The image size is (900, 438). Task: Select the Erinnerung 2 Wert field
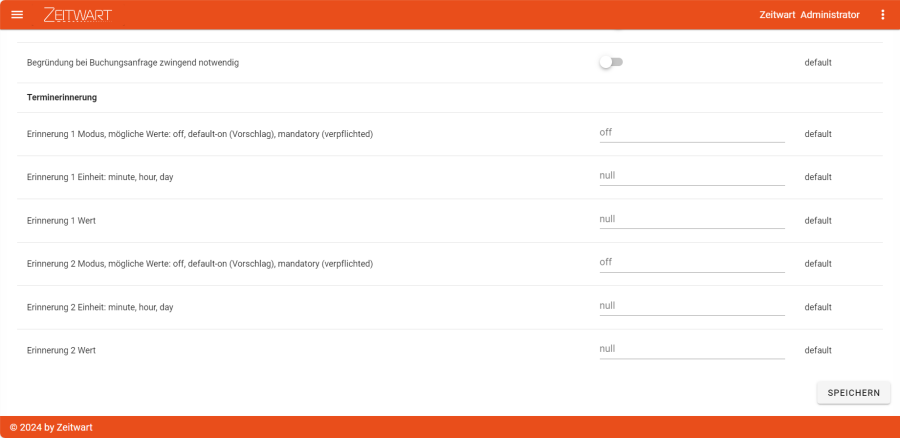691,349
